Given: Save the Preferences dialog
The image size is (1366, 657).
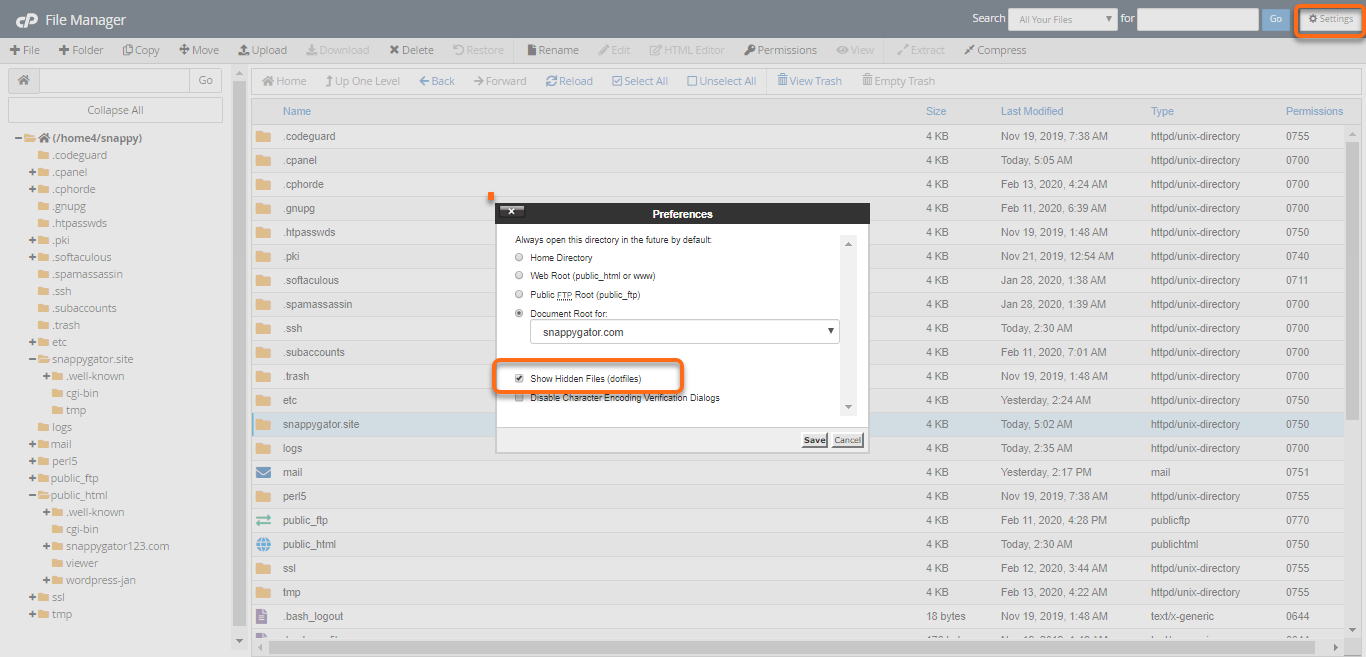Looking at the screenshot, I should coord(814,440).
